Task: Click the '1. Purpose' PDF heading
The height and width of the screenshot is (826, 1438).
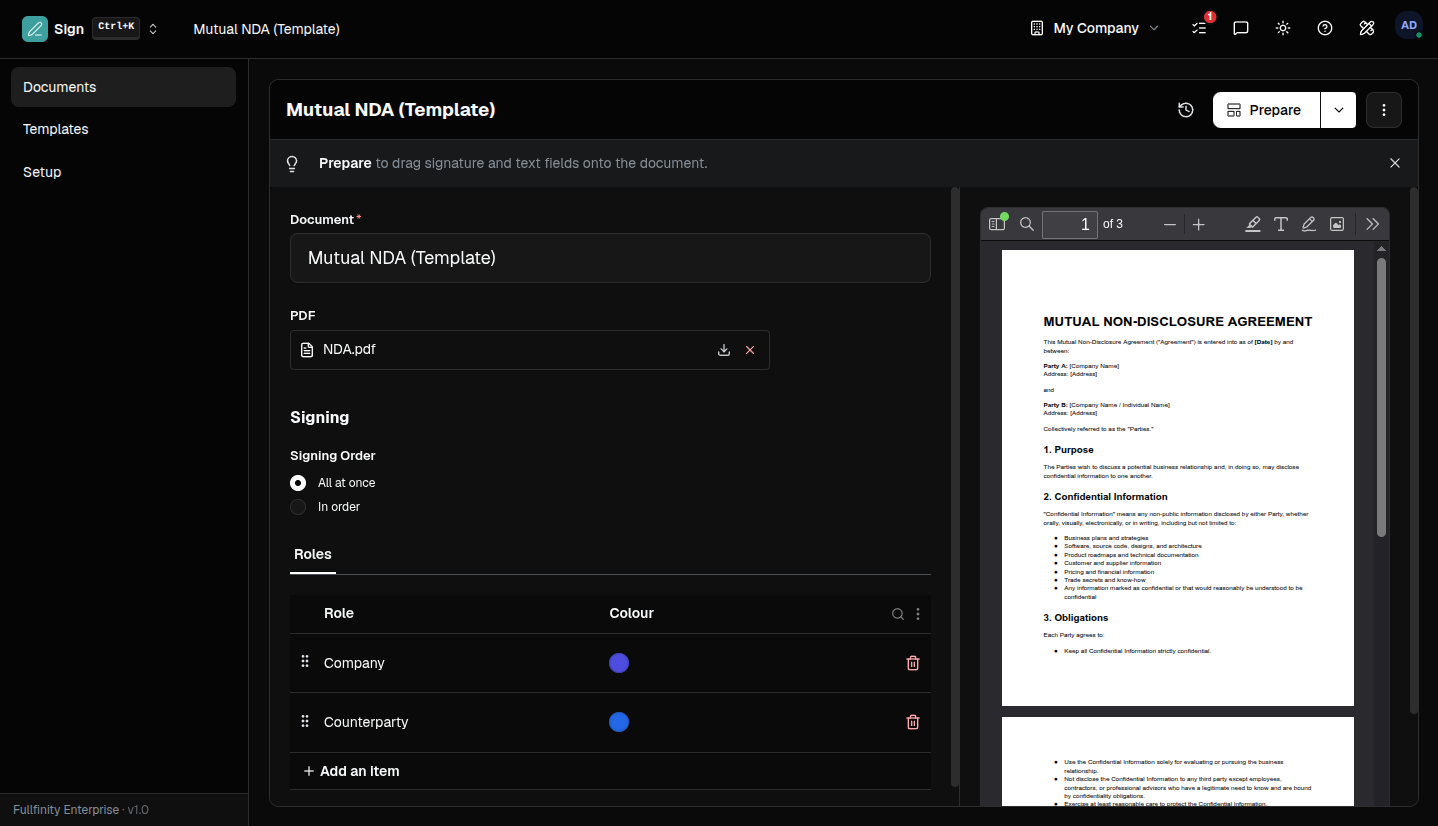Action: (x=1068, y=450)
